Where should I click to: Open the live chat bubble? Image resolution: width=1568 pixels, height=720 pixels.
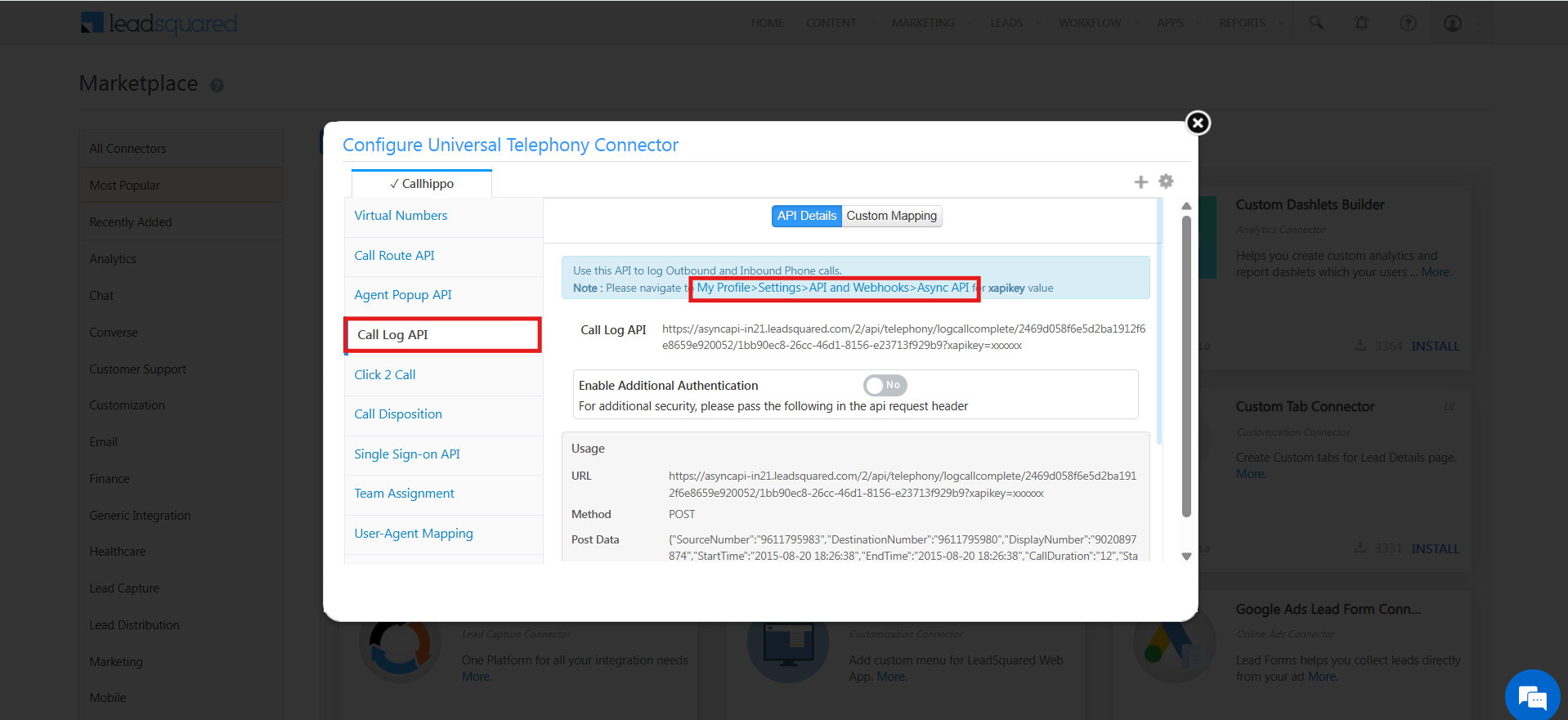pos(1532,697)
